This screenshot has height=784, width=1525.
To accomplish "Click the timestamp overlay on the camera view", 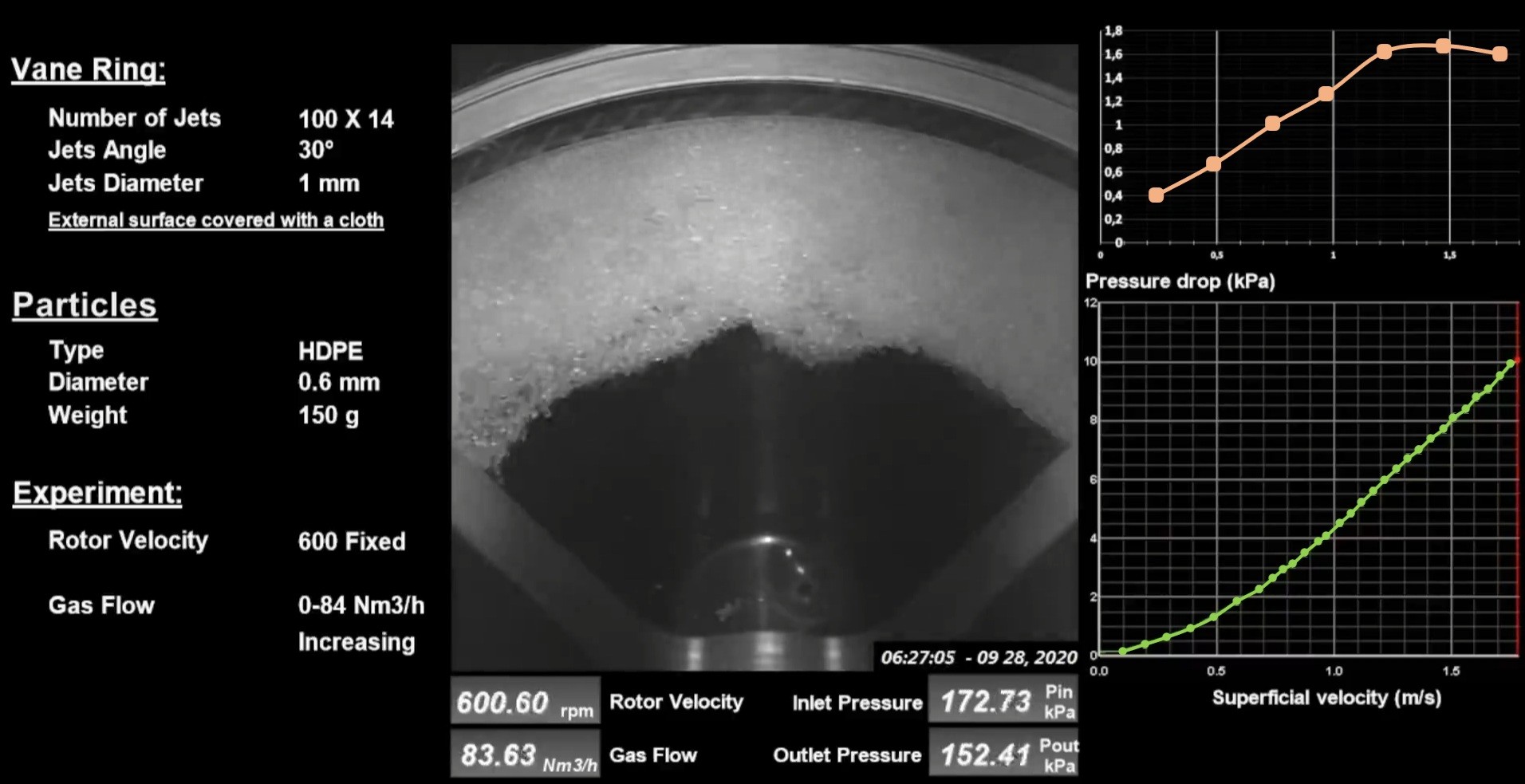I will coord(978,657).
